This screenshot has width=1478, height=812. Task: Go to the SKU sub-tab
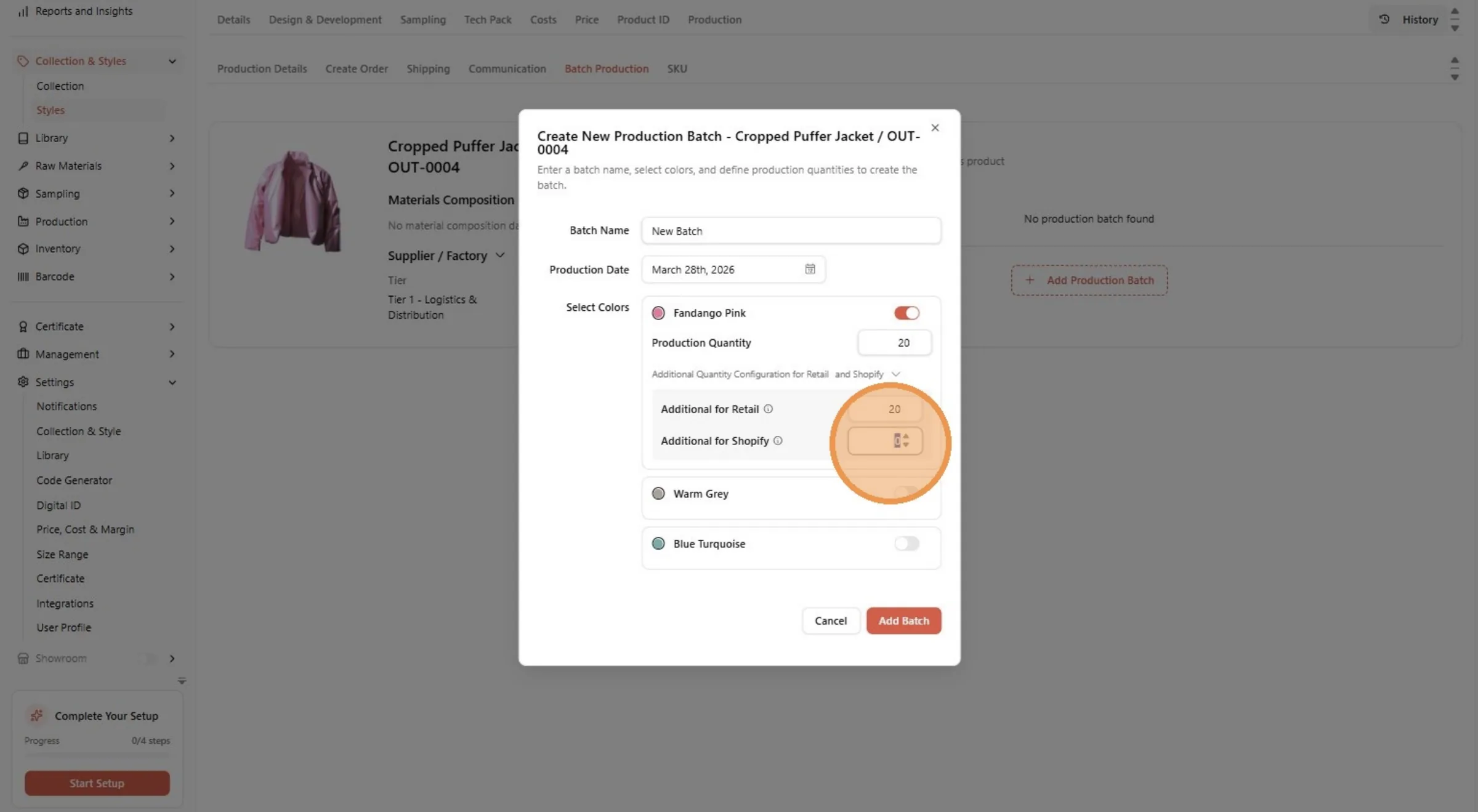pos(677,69)
